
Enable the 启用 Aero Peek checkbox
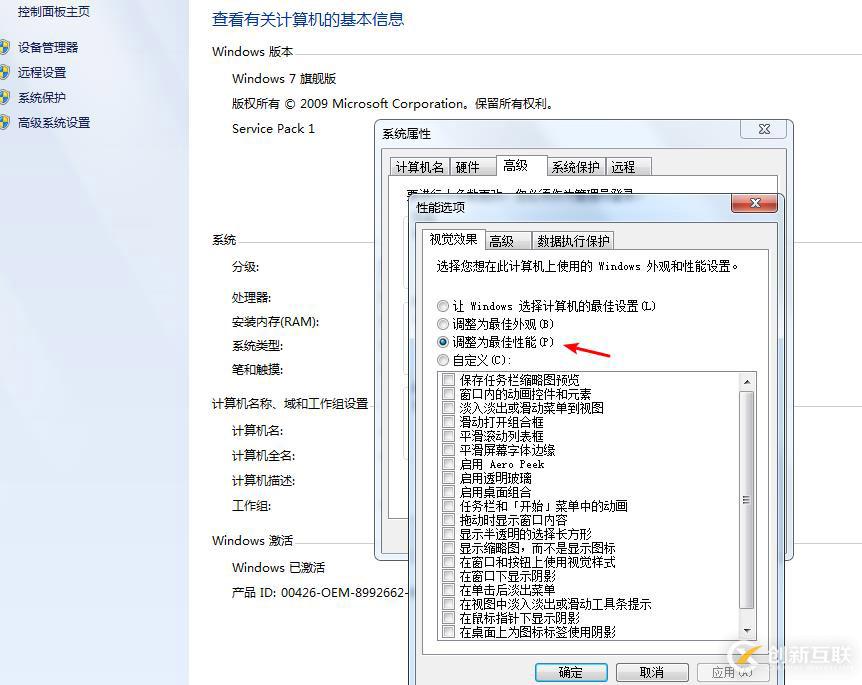pos(446,463)
